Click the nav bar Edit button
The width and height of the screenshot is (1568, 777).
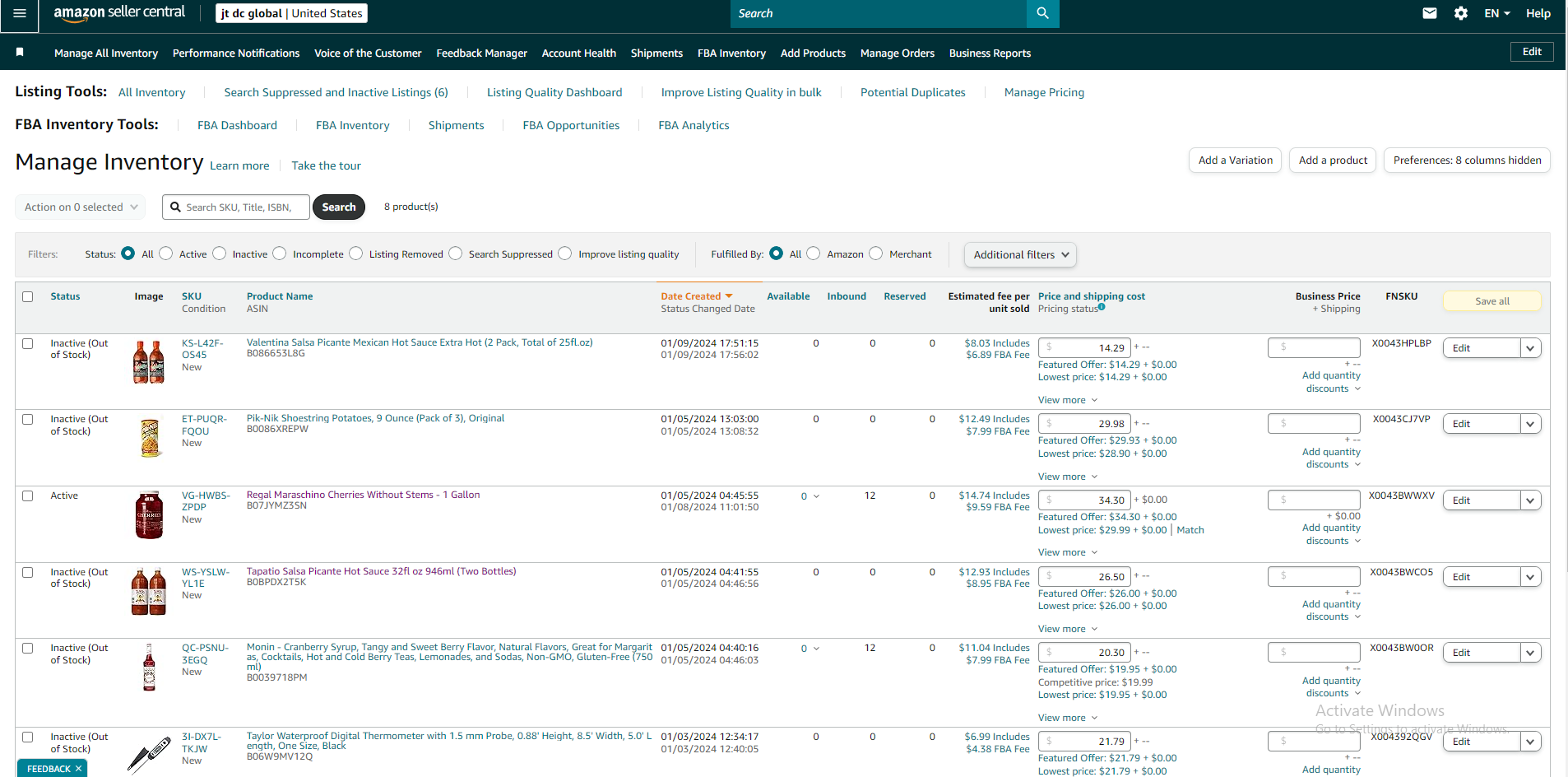click(1532, 52)
